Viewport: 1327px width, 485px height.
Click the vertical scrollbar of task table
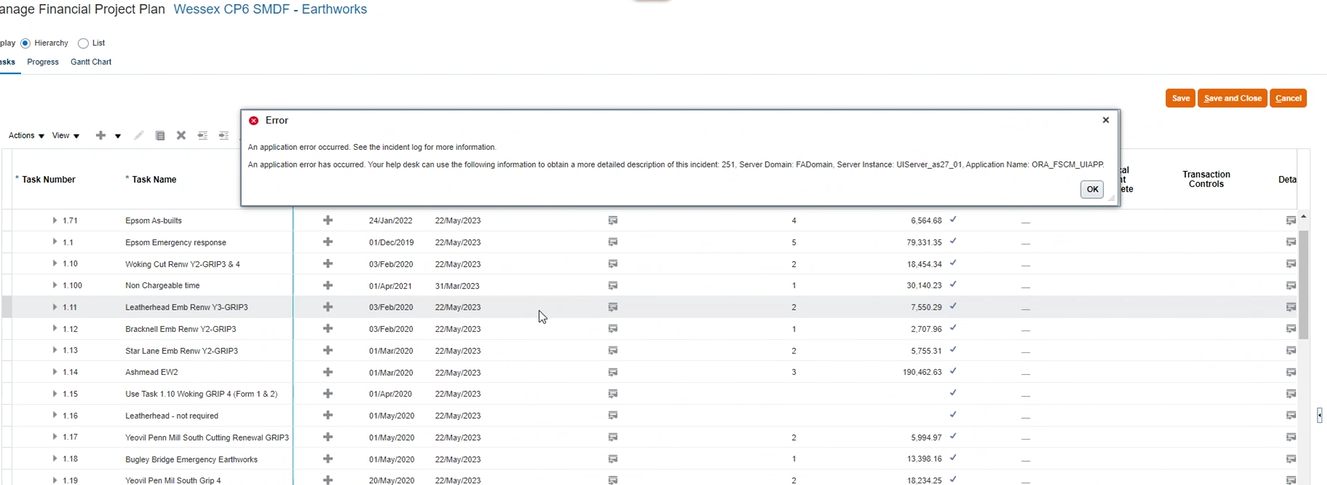click(x=1303, y=285)
